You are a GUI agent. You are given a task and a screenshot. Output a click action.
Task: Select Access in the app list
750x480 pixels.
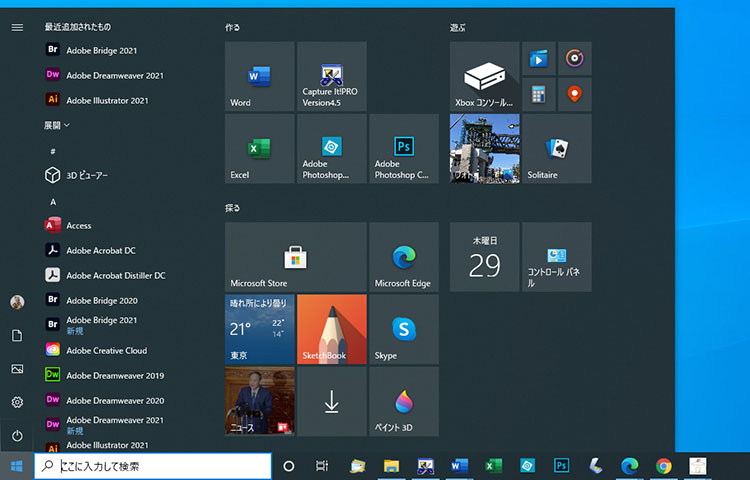pos(78,226)
